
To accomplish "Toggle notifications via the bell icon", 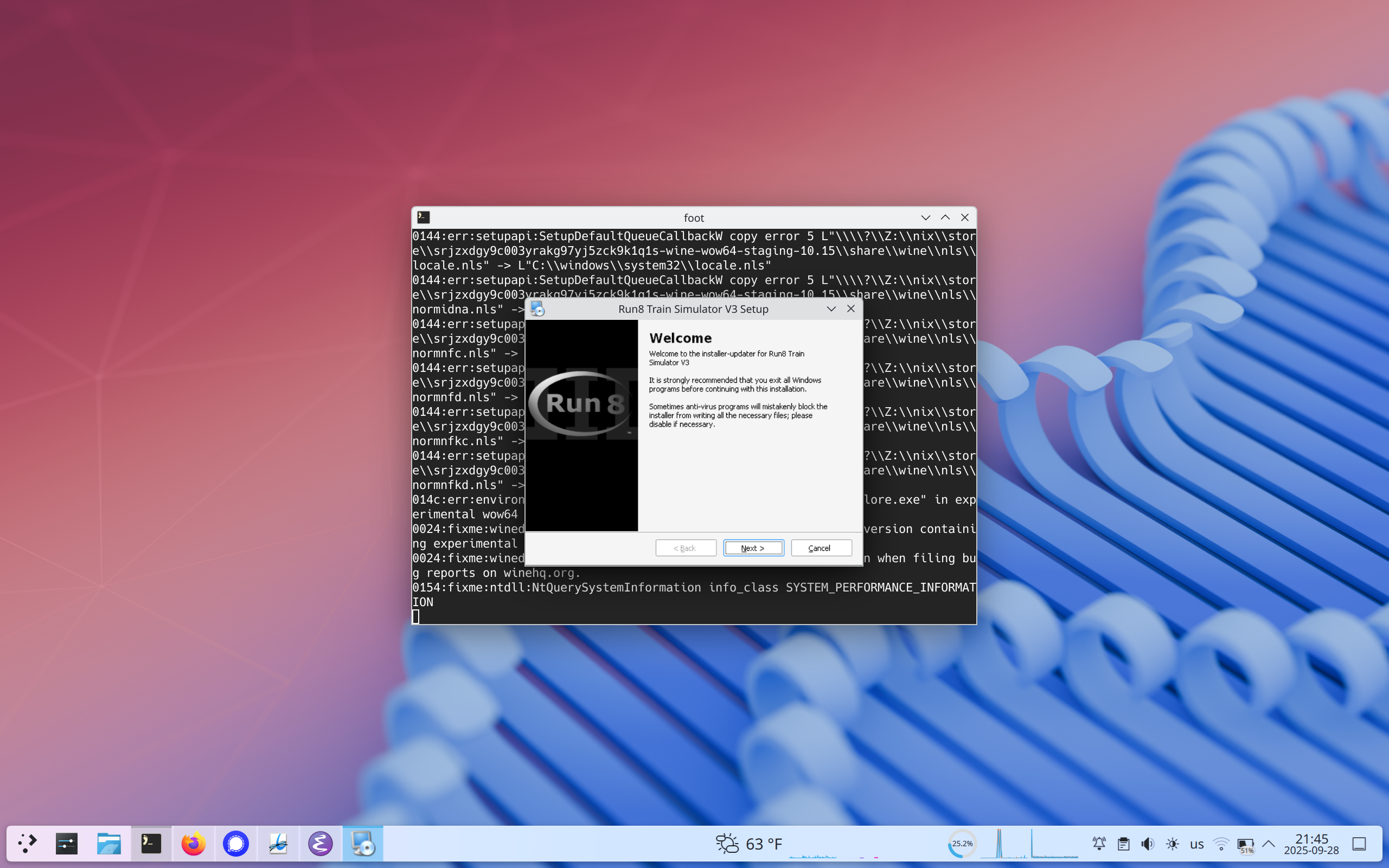I will [1099, 843].
